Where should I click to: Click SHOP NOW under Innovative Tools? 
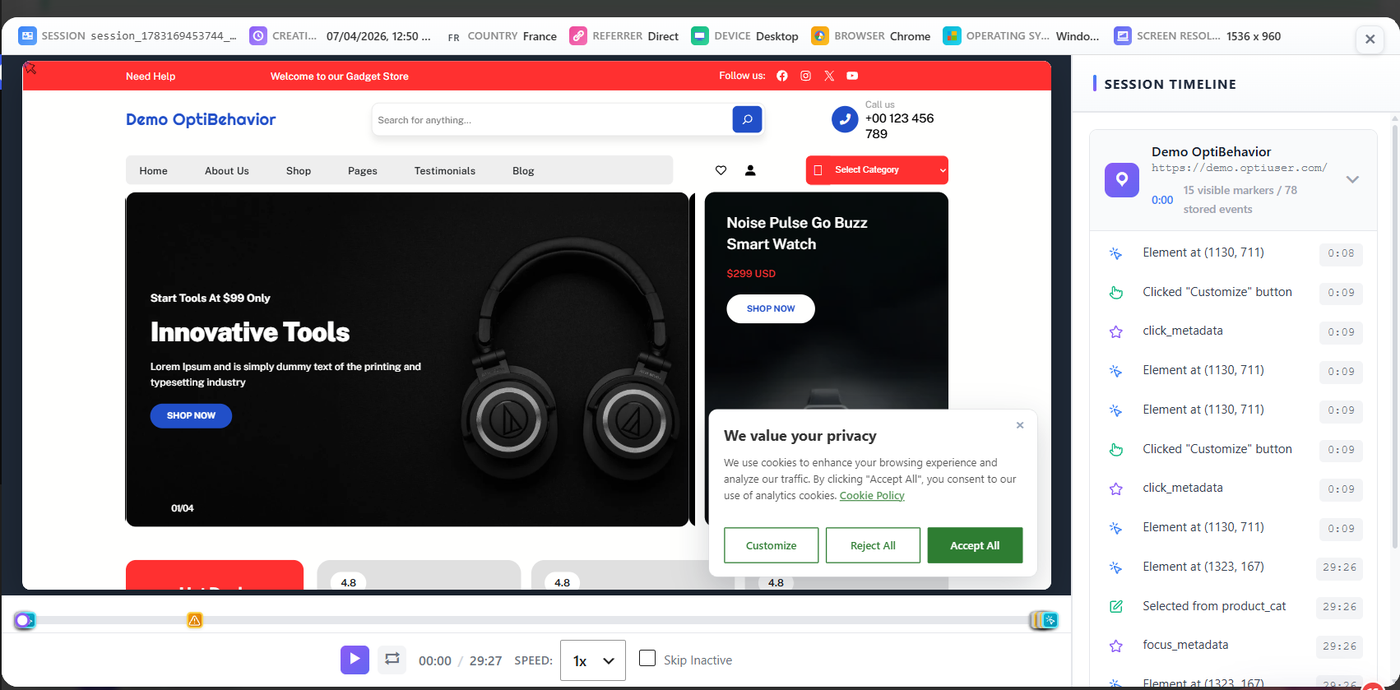pos(191,415)
